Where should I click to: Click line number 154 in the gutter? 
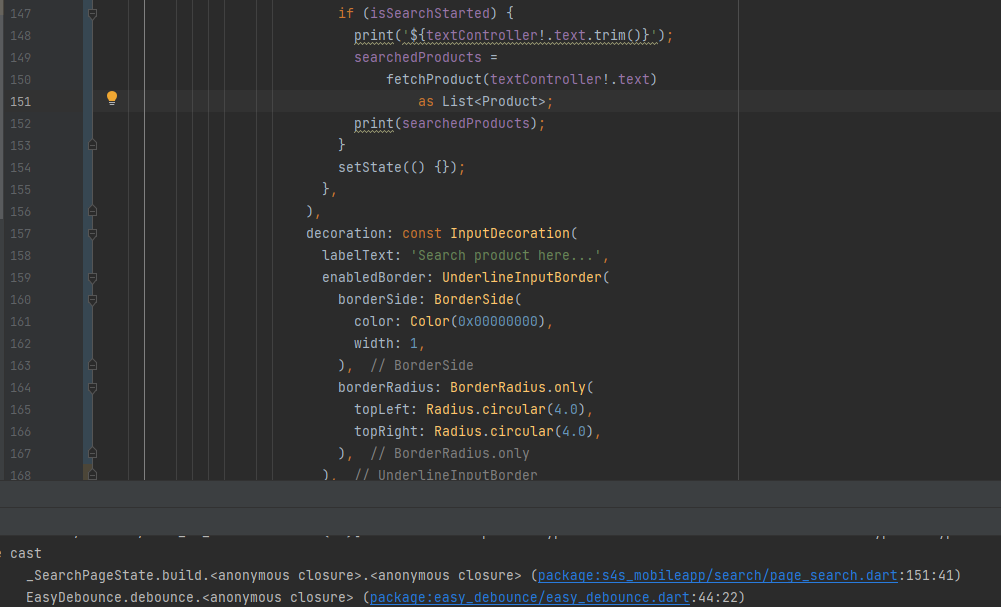(20, 167)
